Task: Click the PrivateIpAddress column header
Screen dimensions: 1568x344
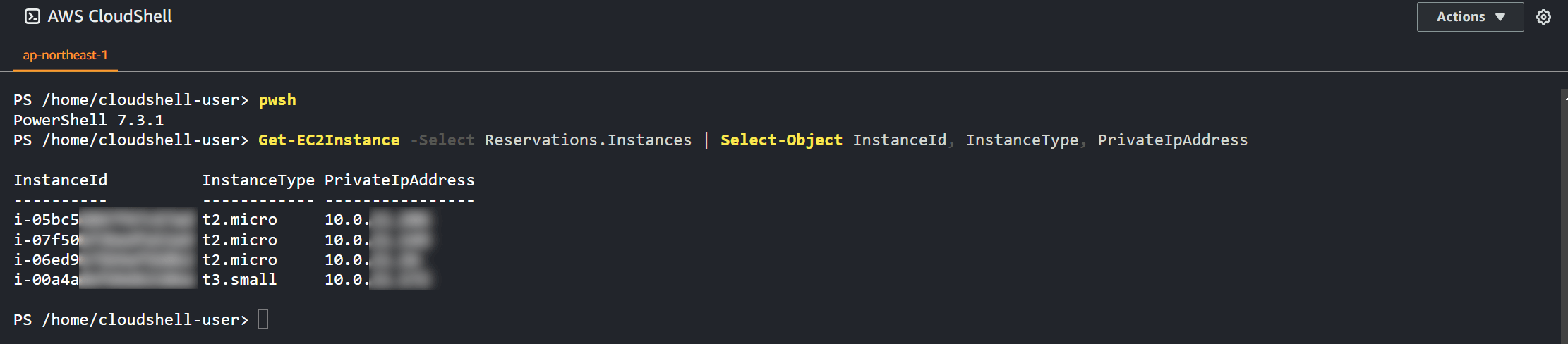Action: pos(399,180)
